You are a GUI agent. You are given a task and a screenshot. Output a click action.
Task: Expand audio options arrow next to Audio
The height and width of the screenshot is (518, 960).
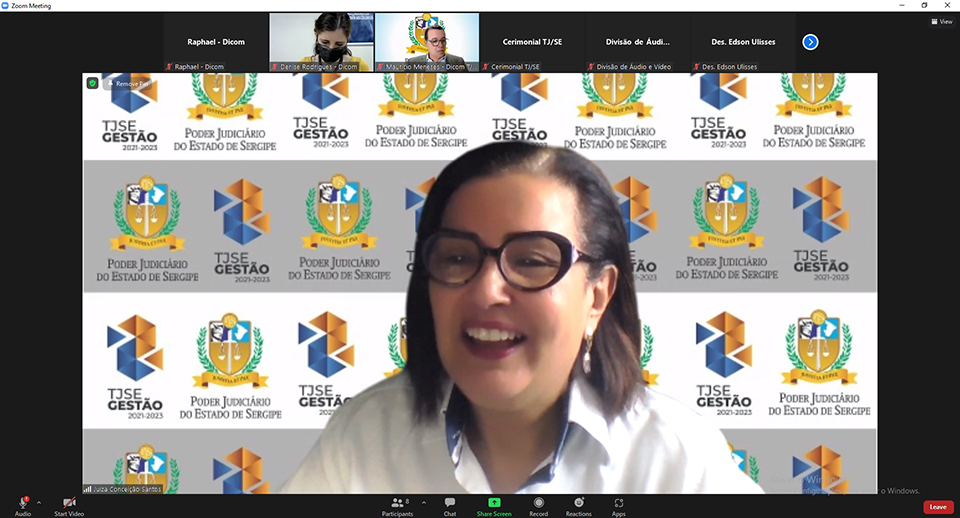click(39, 502)
